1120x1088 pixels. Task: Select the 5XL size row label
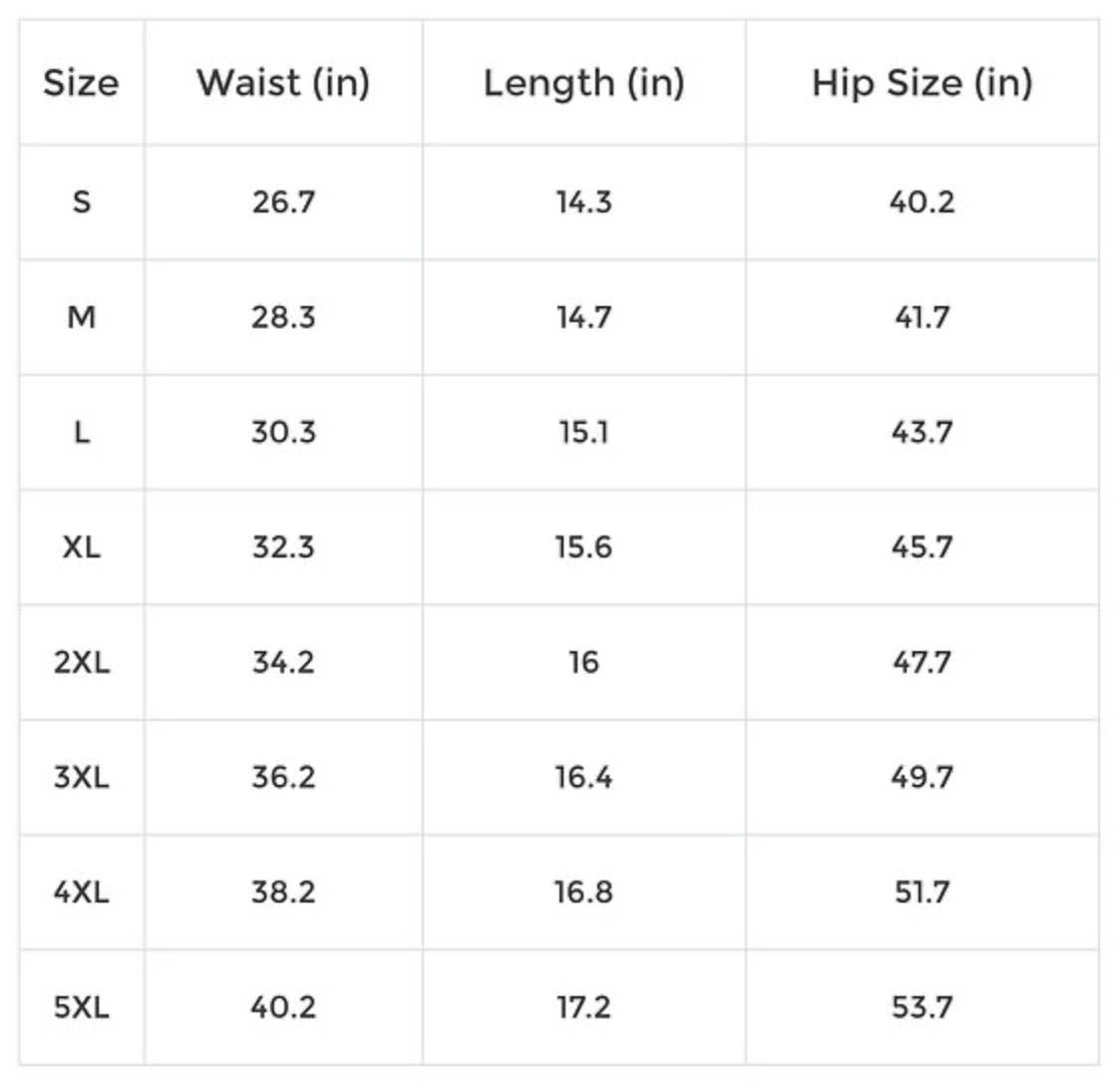82,1007
